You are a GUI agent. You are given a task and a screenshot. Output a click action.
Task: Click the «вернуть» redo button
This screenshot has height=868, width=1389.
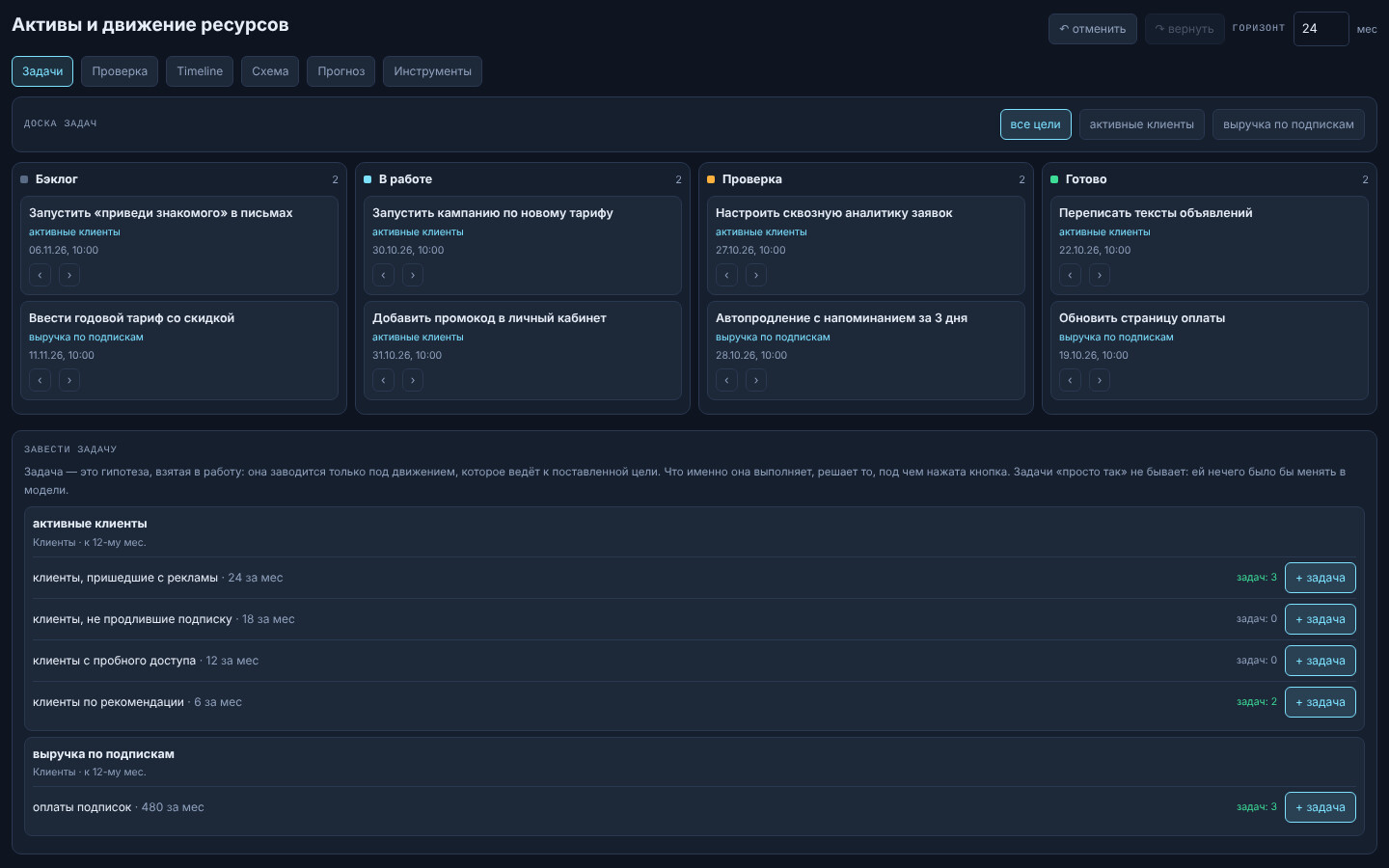click(1185, 29)
